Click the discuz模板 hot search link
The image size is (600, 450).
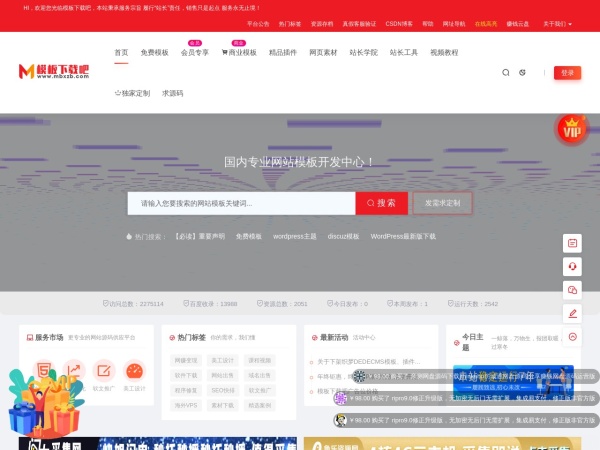coord(343,236)
